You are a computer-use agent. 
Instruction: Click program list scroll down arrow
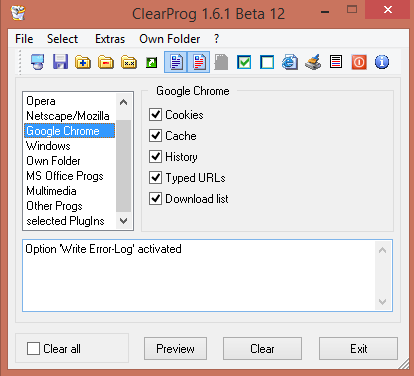point(123,221)
